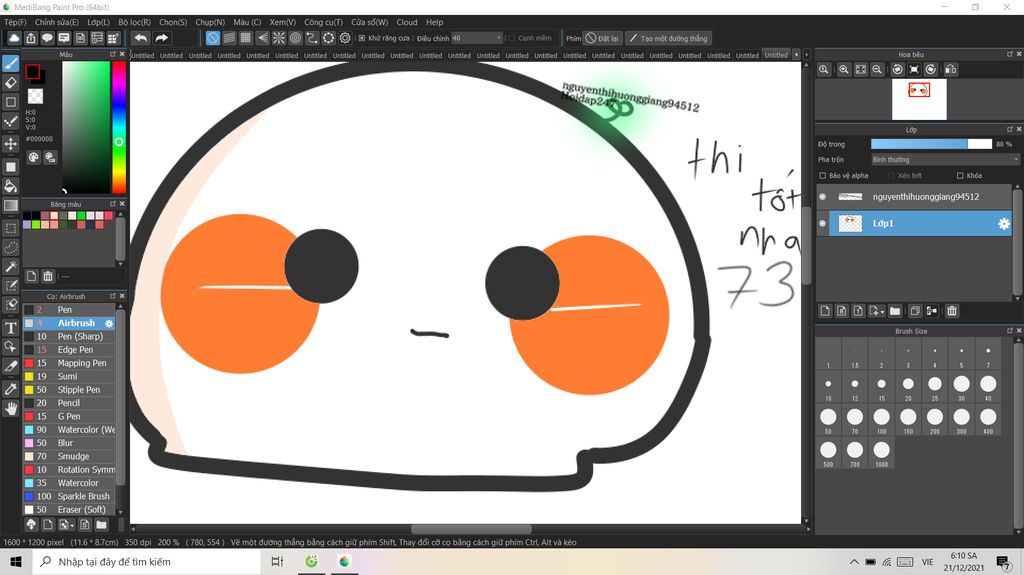Enable the concentric circle snap guide
1024x575 pixels.
295,38
